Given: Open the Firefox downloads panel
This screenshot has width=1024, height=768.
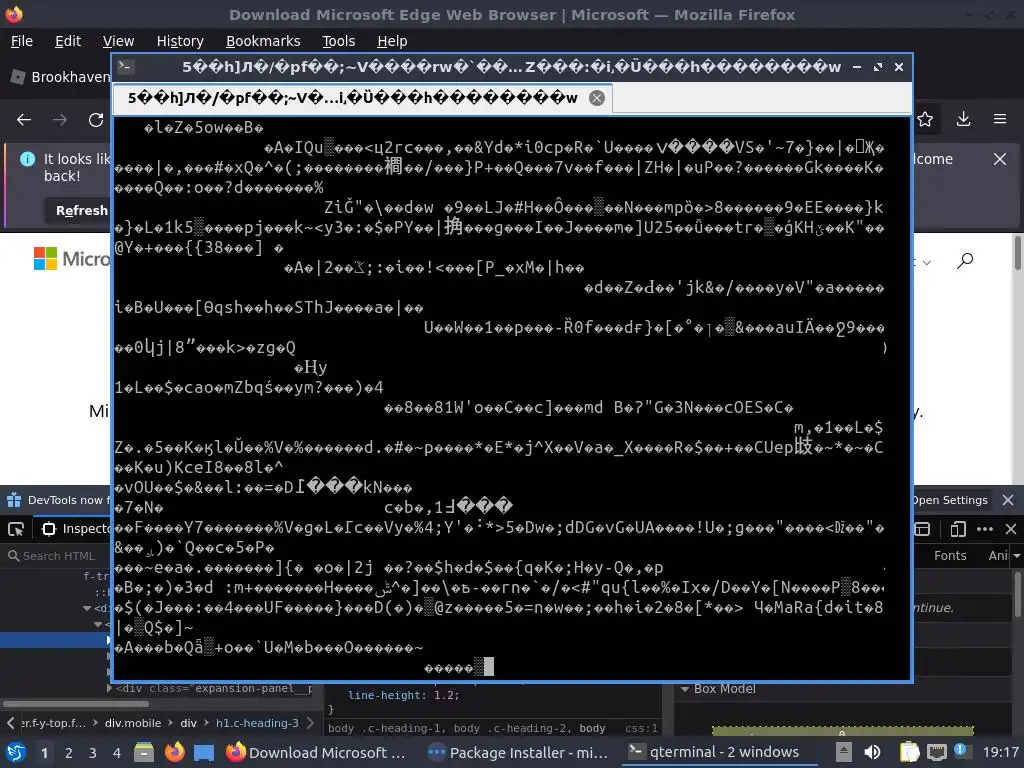Looking at the screenshot, I should tap(963, 119).
